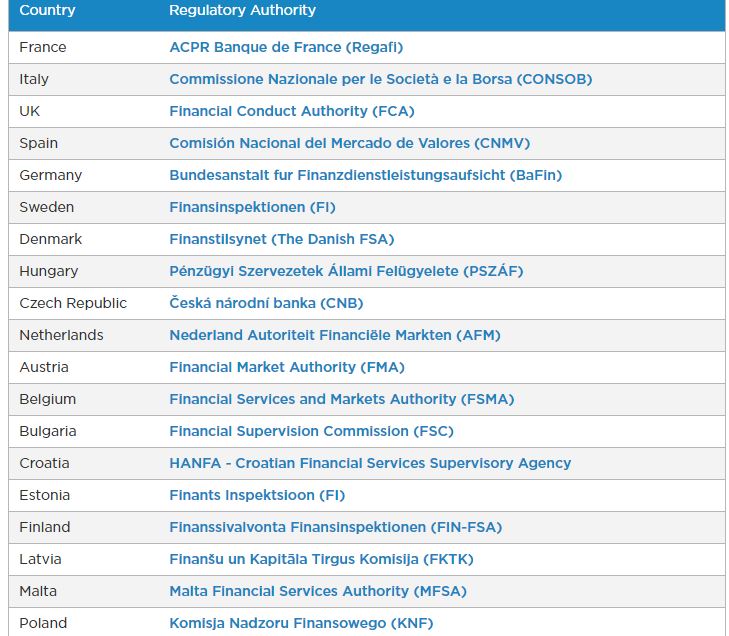Click the Netherlands AFM authority link

pos(335,335)
